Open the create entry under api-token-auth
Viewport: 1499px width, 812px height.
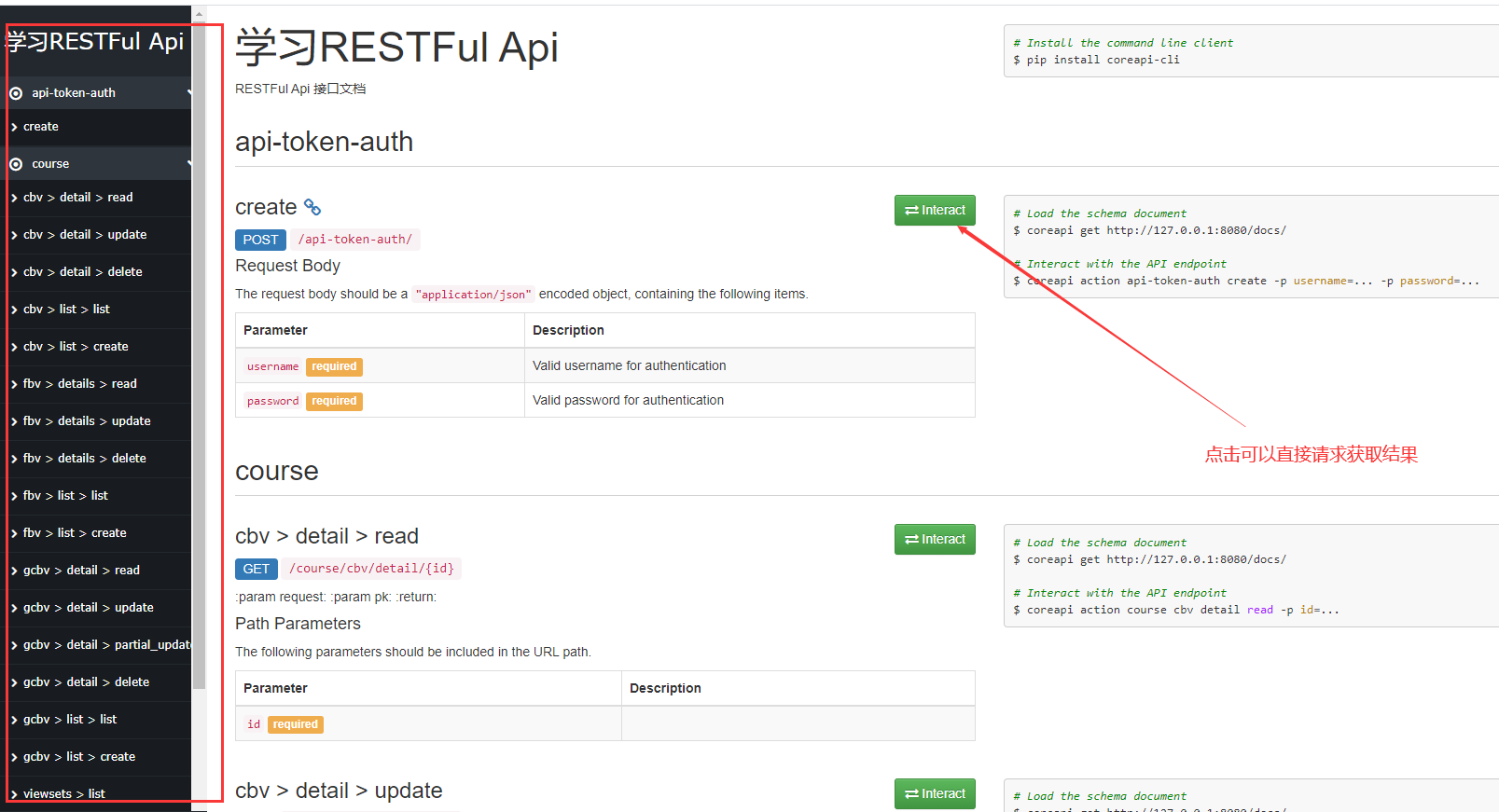40,127
